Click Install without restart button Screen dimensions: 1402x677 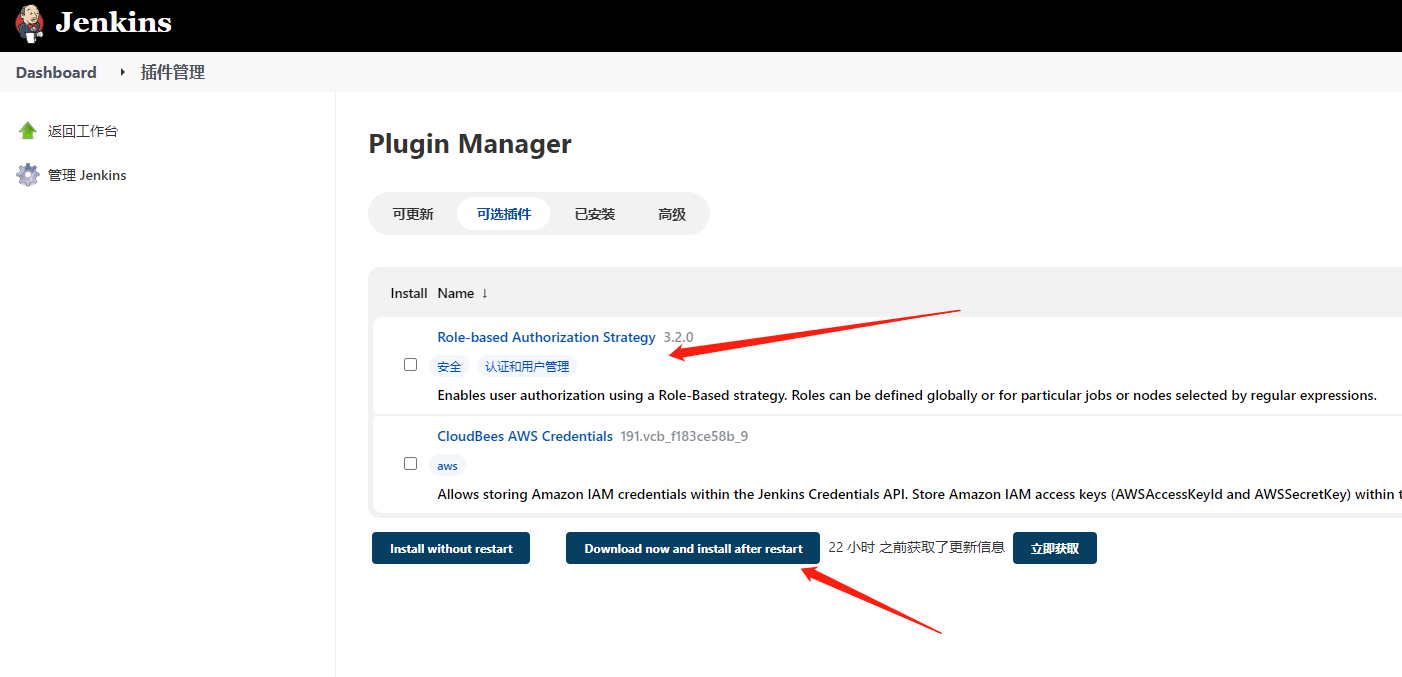[451, 548]
